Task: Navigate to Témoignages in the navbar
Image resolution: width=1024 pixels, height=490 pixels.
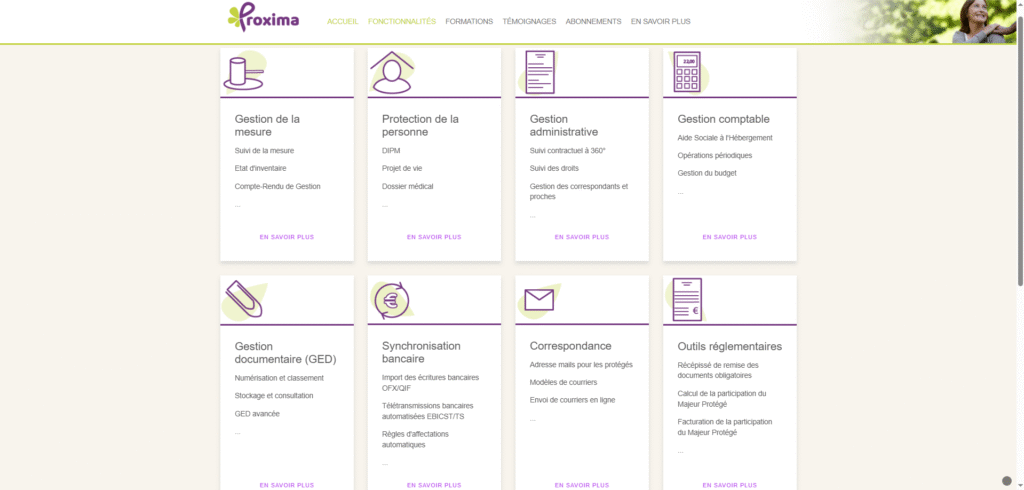Action: [x=529, y=21]
